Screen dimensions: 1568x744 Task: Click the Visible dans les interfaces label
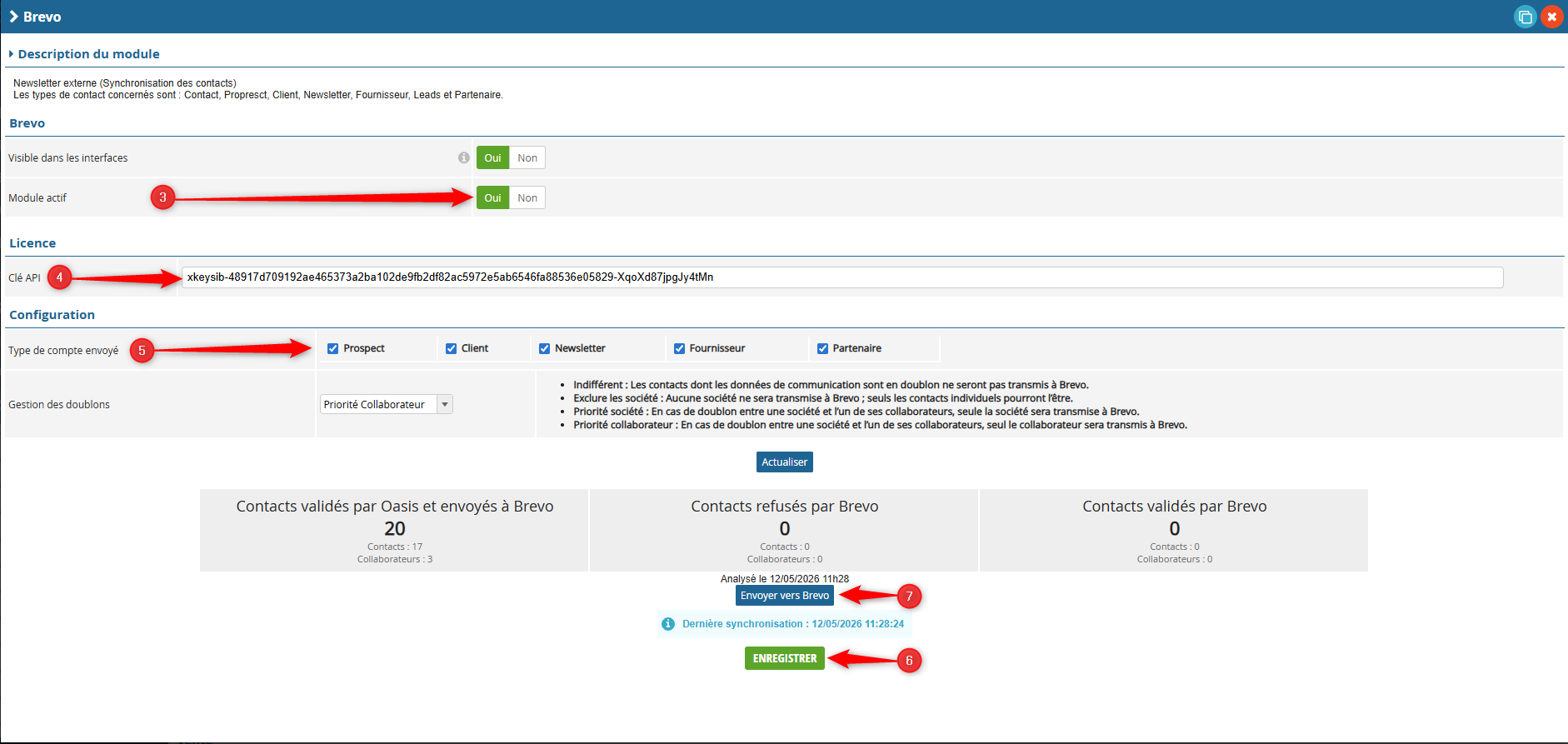68,157
